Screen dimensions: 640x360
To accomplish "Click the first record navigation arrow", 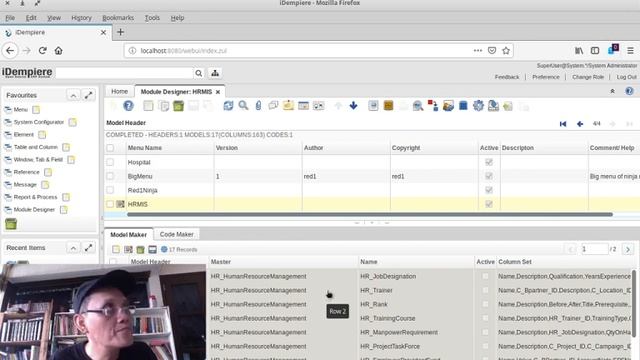I will point(563,124).
